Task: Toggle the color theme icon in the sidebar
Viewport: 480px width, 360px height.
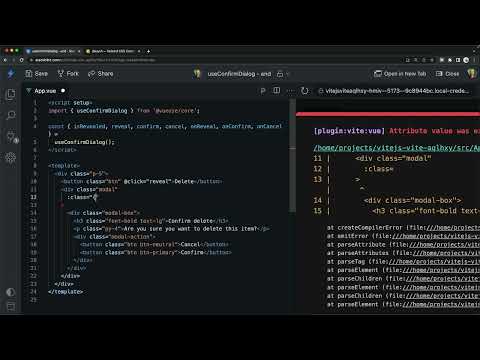Action: (x=11, y=292)
